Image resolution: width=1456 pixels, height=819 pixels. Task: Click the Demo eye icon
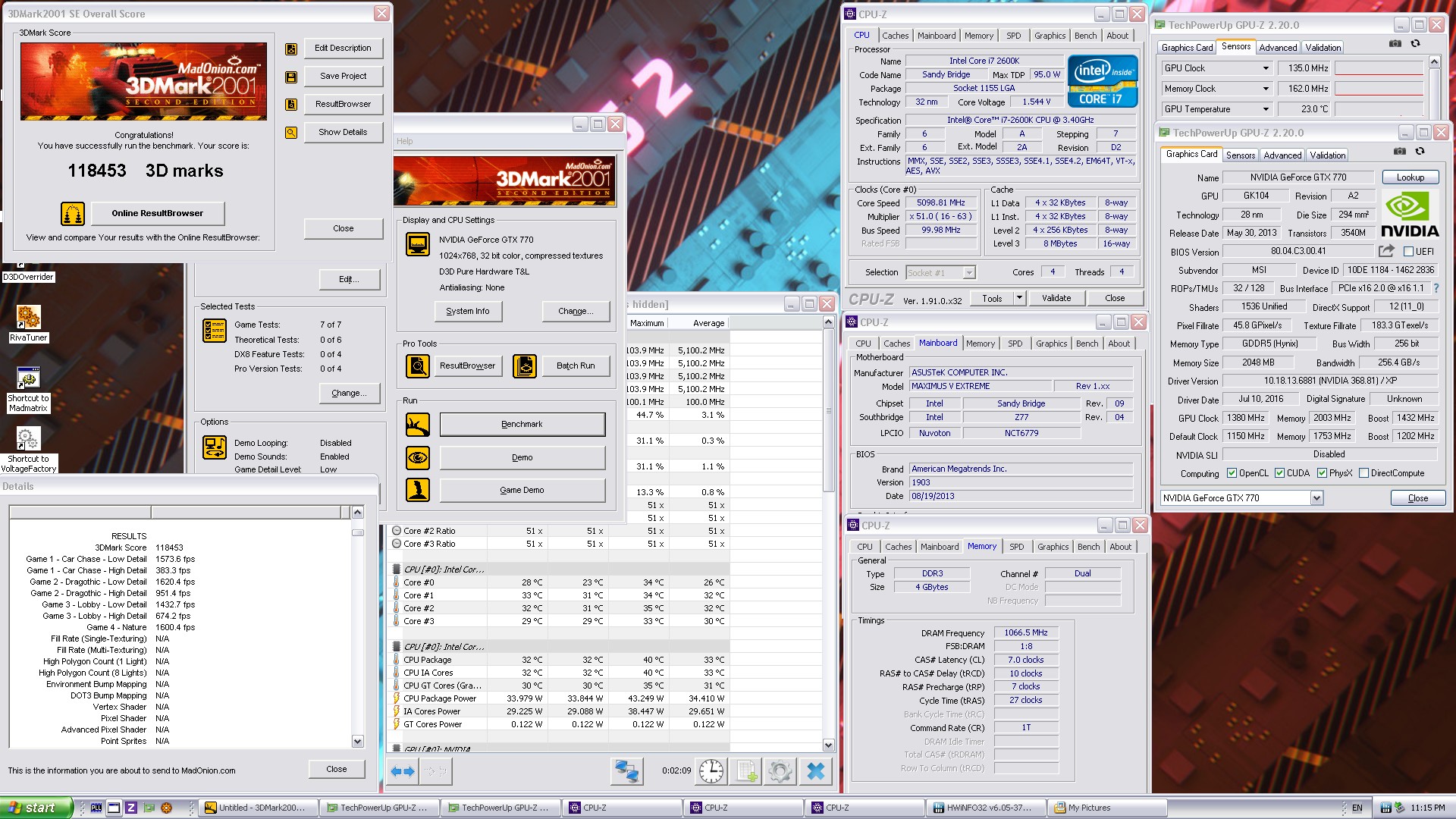click(x=418, y=458)
